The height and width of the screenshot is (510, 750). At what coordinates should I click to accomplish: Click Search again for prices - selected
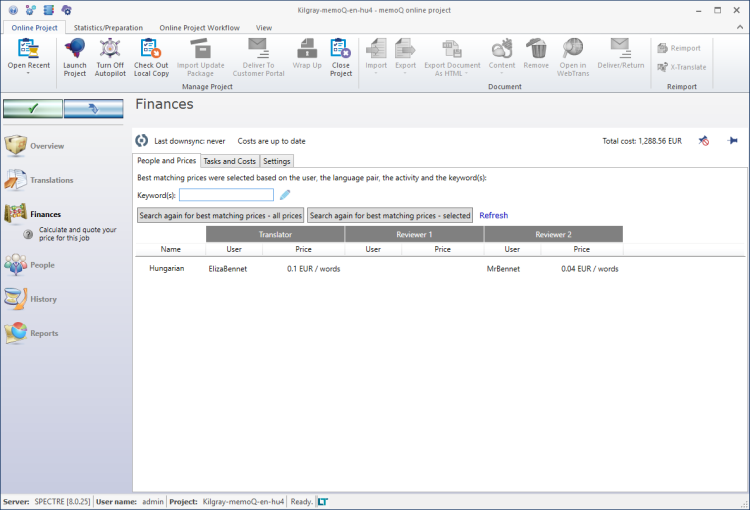(x=390, y=215)
